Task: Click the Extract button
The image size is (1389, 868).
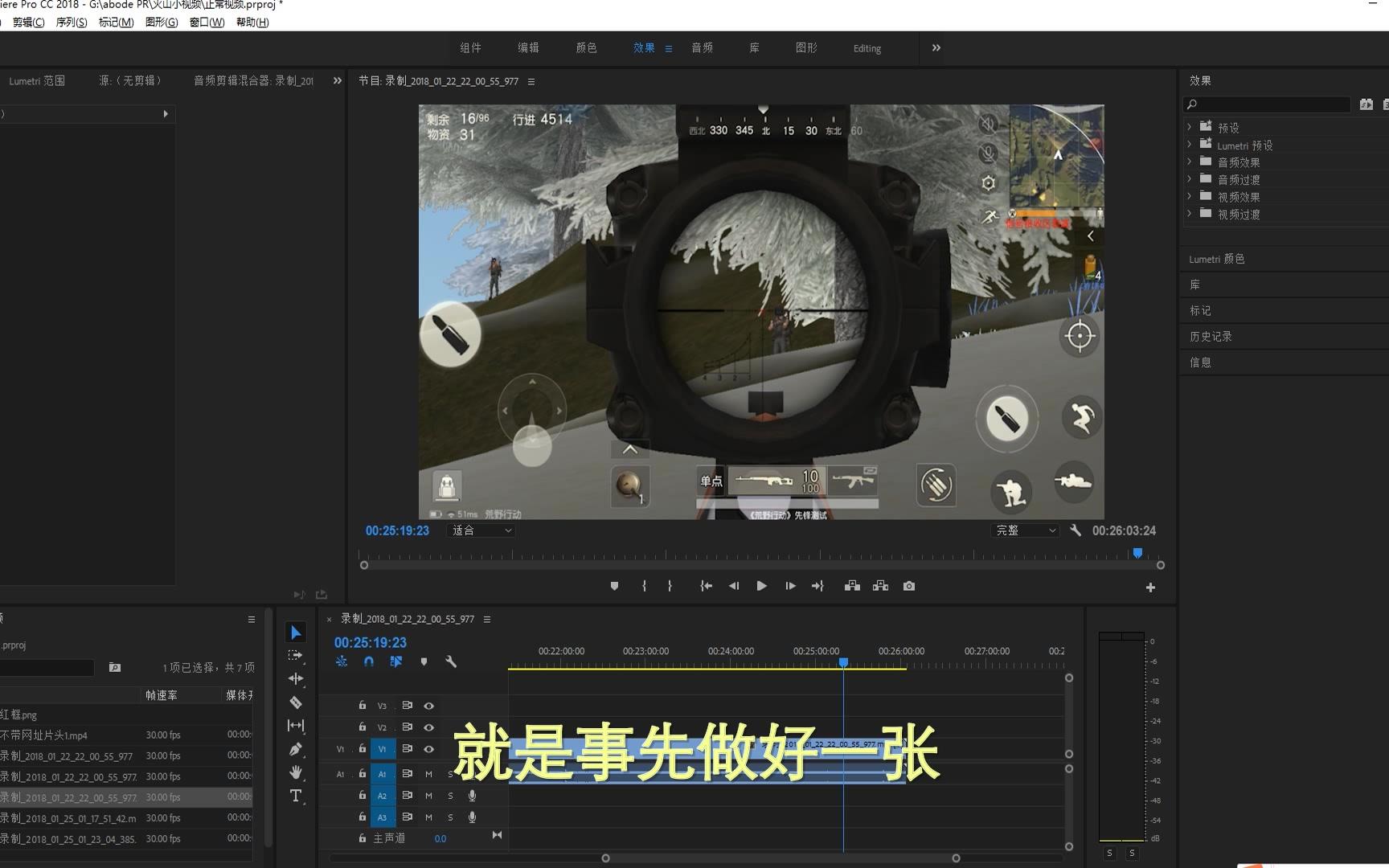Action: pyautogui.click(x=881, y=586)
